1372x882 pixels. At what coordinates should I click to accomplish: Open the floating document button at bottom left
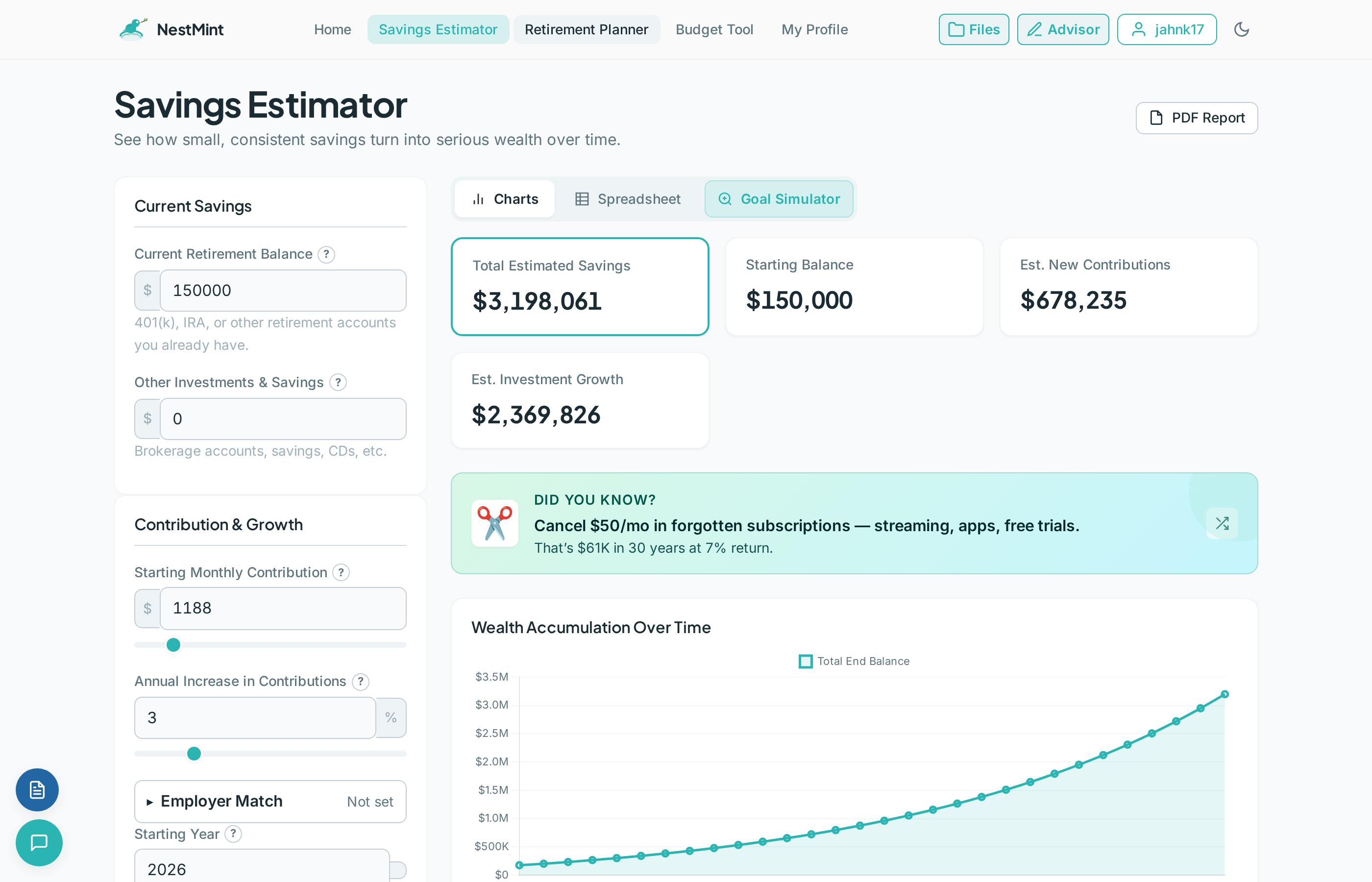(37, 790)
